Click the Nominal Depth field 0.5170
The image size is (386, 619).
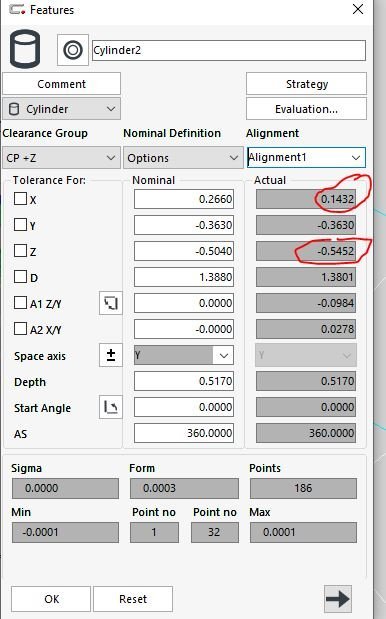(x=184, y=381)
